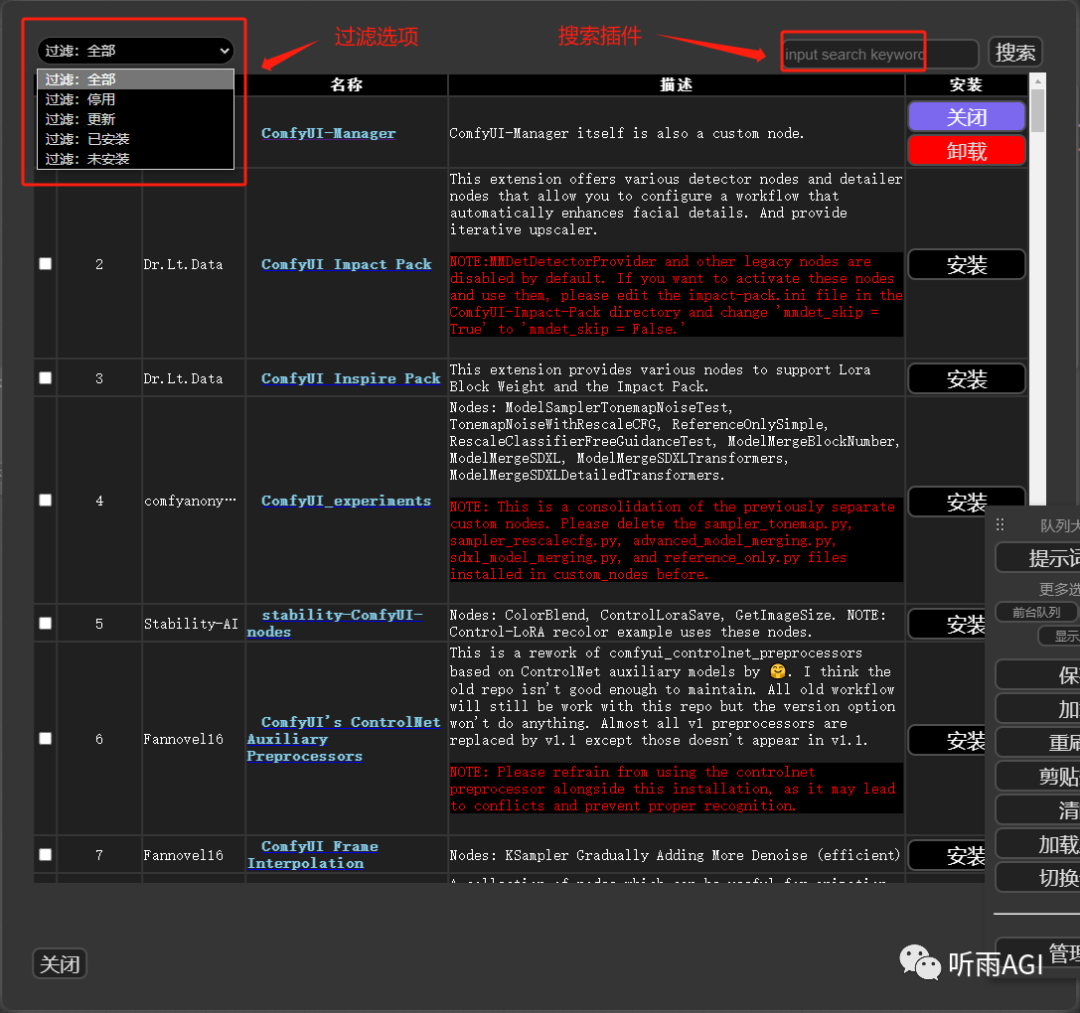Click the 安装 column header
Viewport: 1080px width, 1013px height.
tap(966, 85)
